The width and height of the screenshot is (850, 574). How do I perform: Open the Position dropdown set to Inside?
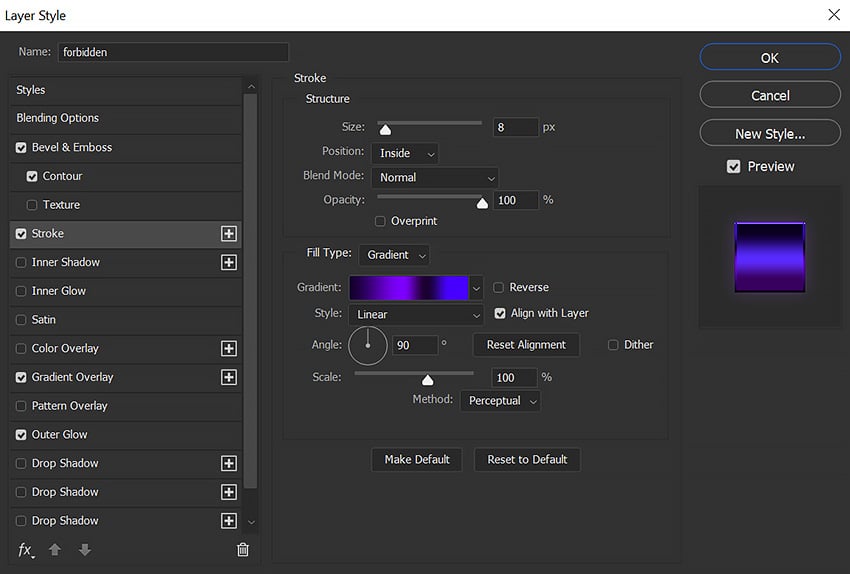pyautogui.click(x=404, y=153)
